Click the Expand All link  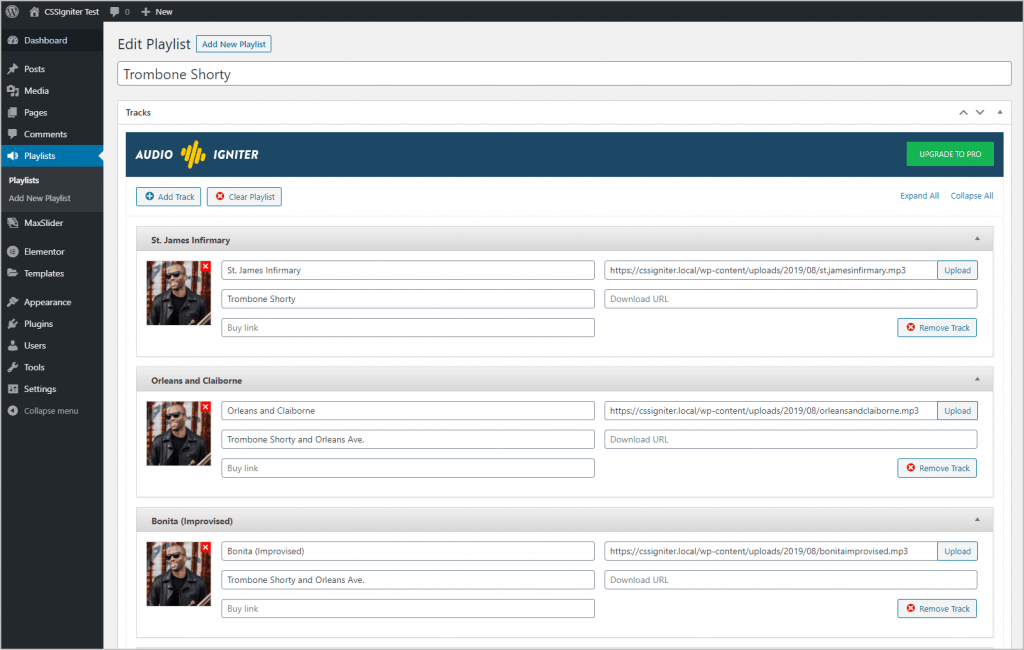click(x=919, y=196)
